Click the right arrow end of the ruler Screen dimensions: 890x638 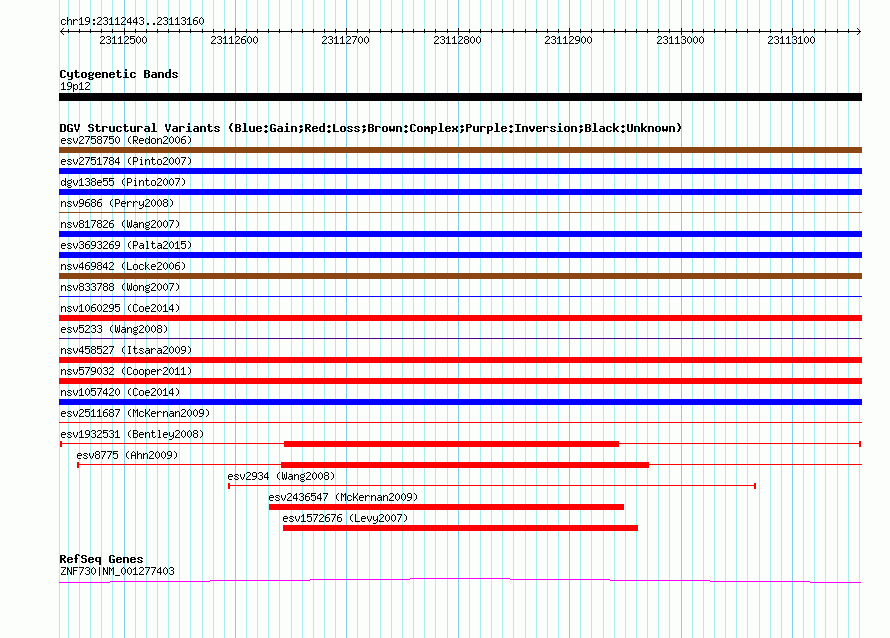coord(859,31)
